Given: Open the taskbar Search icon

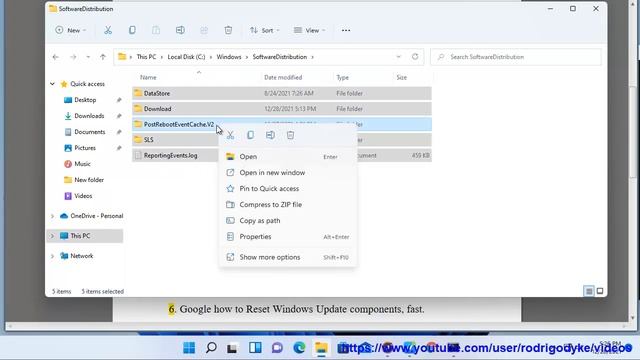Looking at the screenshot, I should [x=211, y=348].
